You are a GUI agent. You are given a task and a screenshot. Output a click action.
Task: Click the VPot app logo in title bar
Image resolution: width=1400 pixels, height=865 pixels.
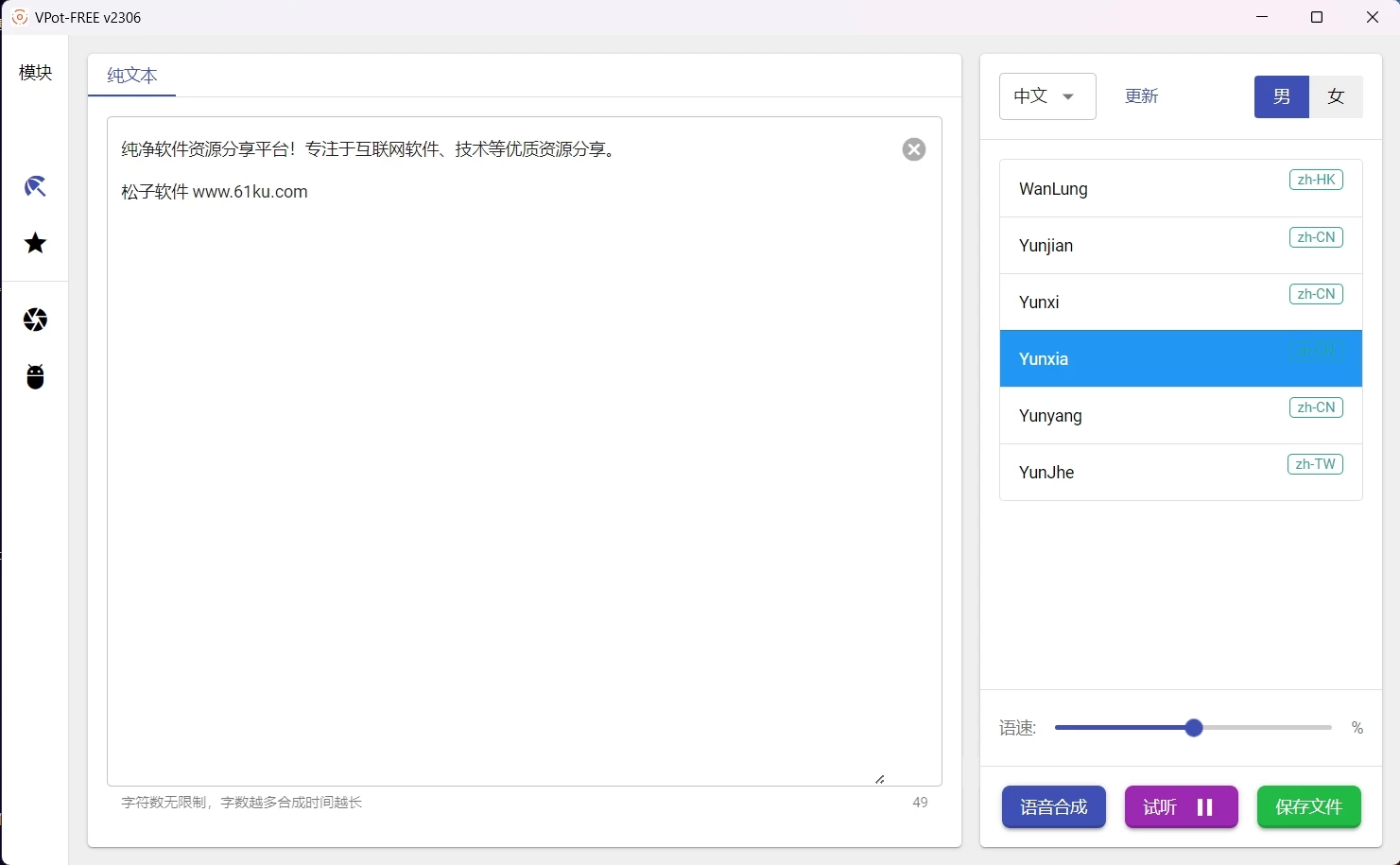19,17
